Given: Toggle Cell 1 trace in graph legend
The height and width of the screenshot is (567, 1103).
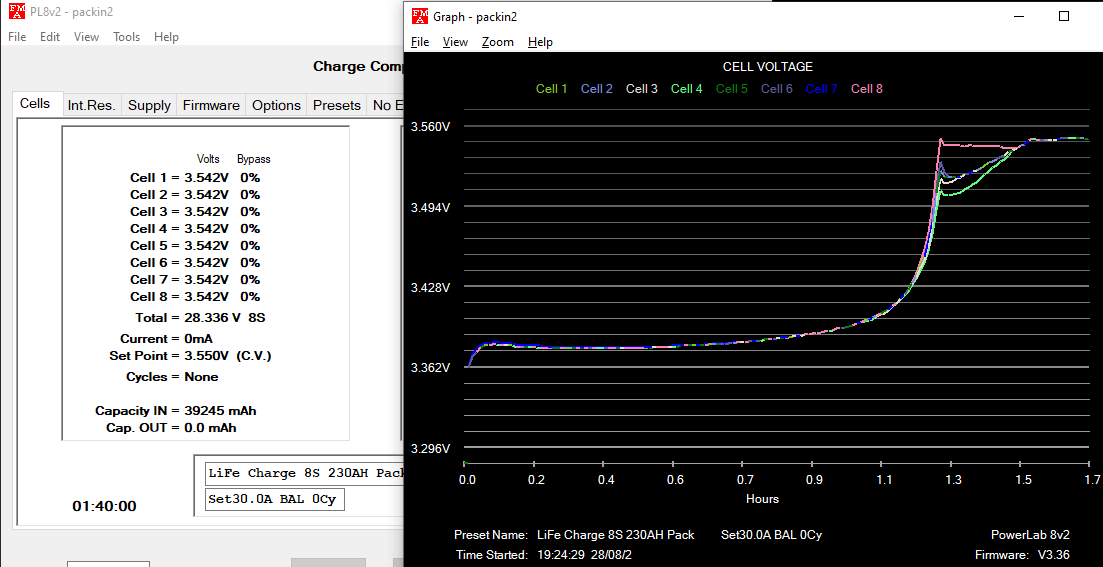Looking at the screenshot, I should pyautogui.click(x=551, y=89).
